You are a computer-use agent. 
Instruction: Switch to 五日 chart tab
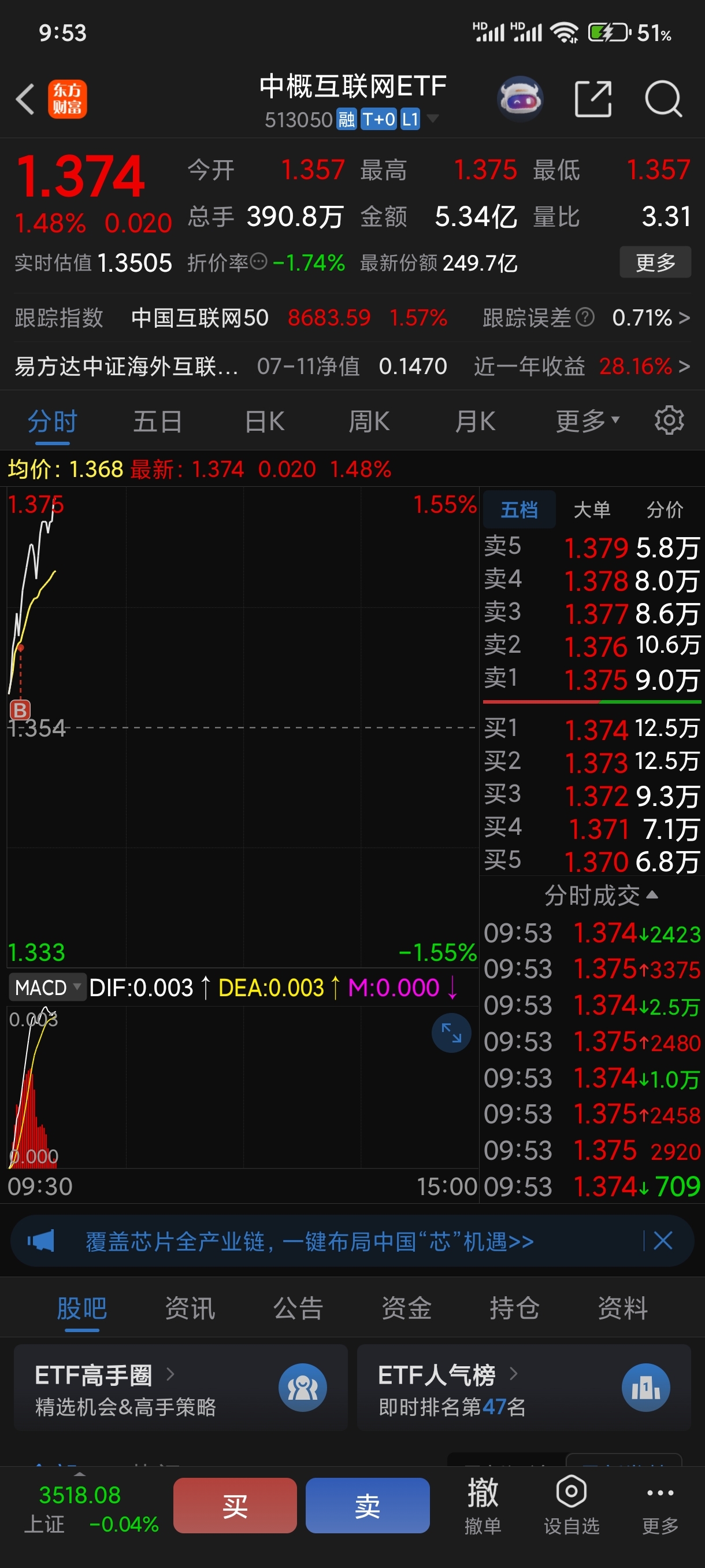158,420
